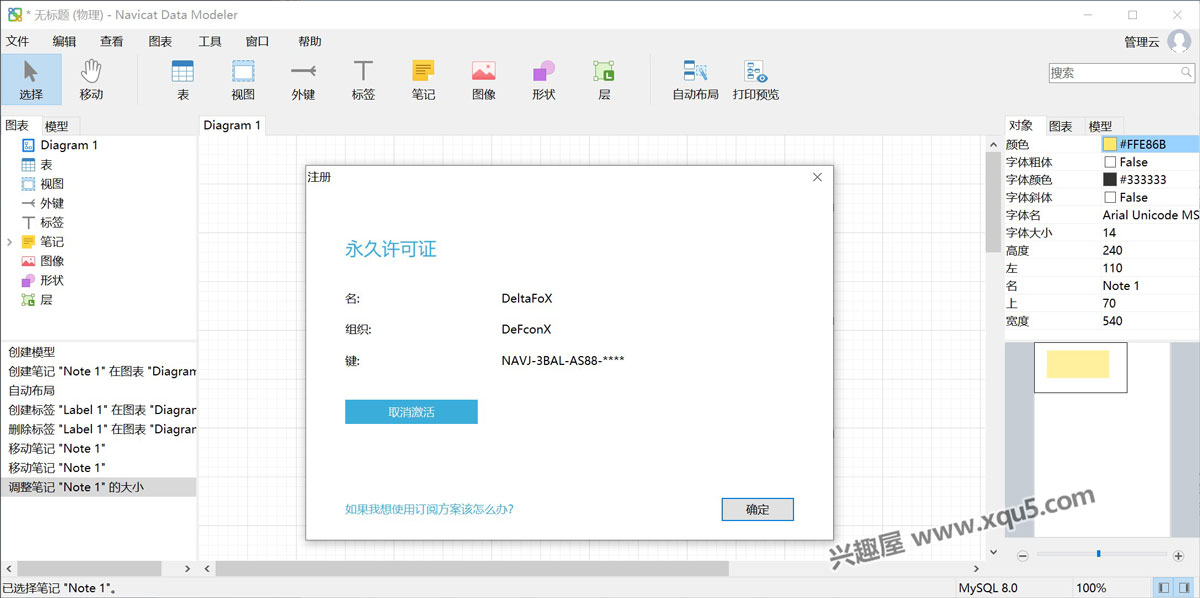Expand the 笔记 tree node
The height and width of the screenshot is (598, 1200).
[10, 242]
